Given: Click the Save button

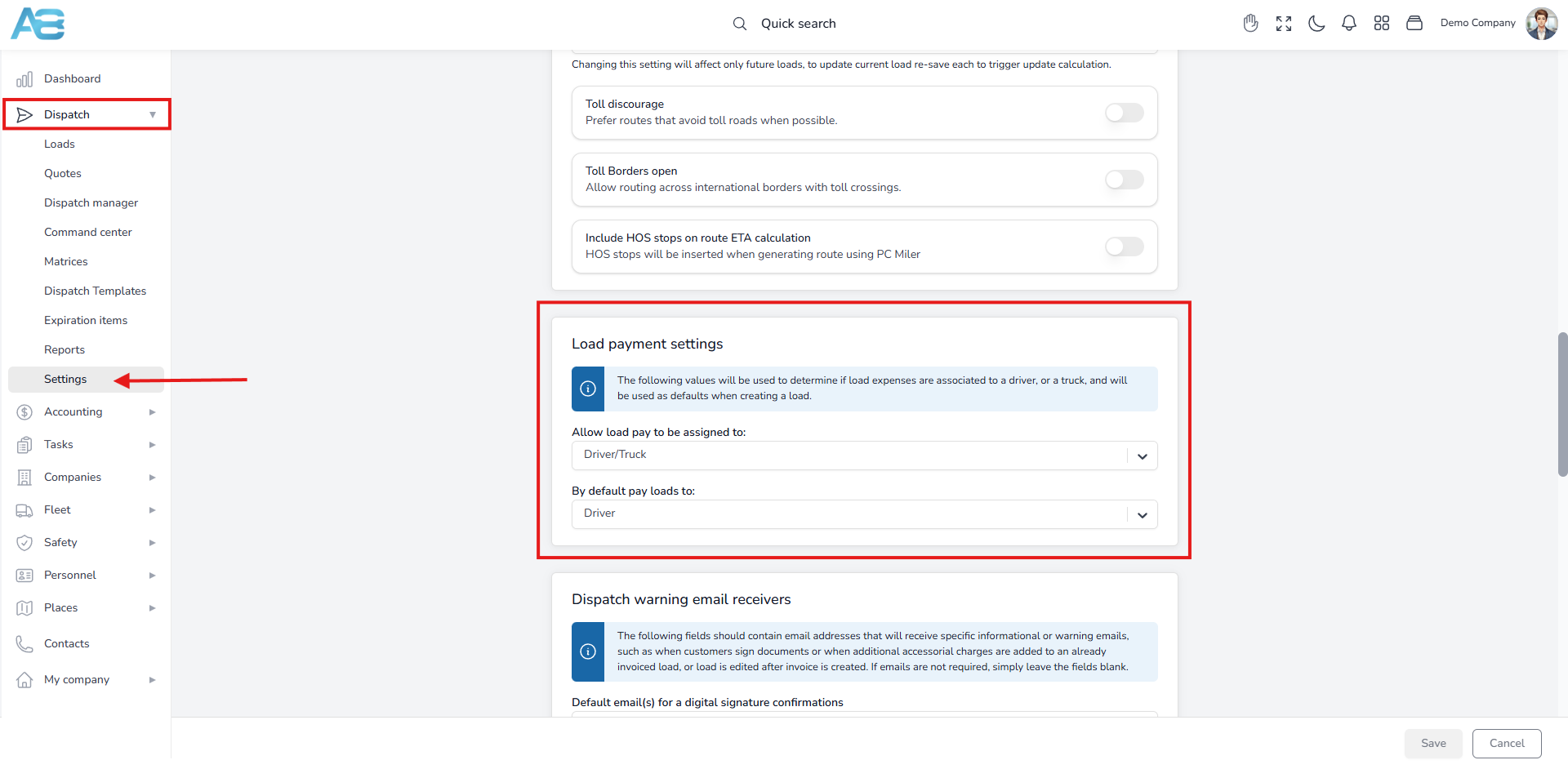Looking at the screenshot, I should tap(1433, 744).
